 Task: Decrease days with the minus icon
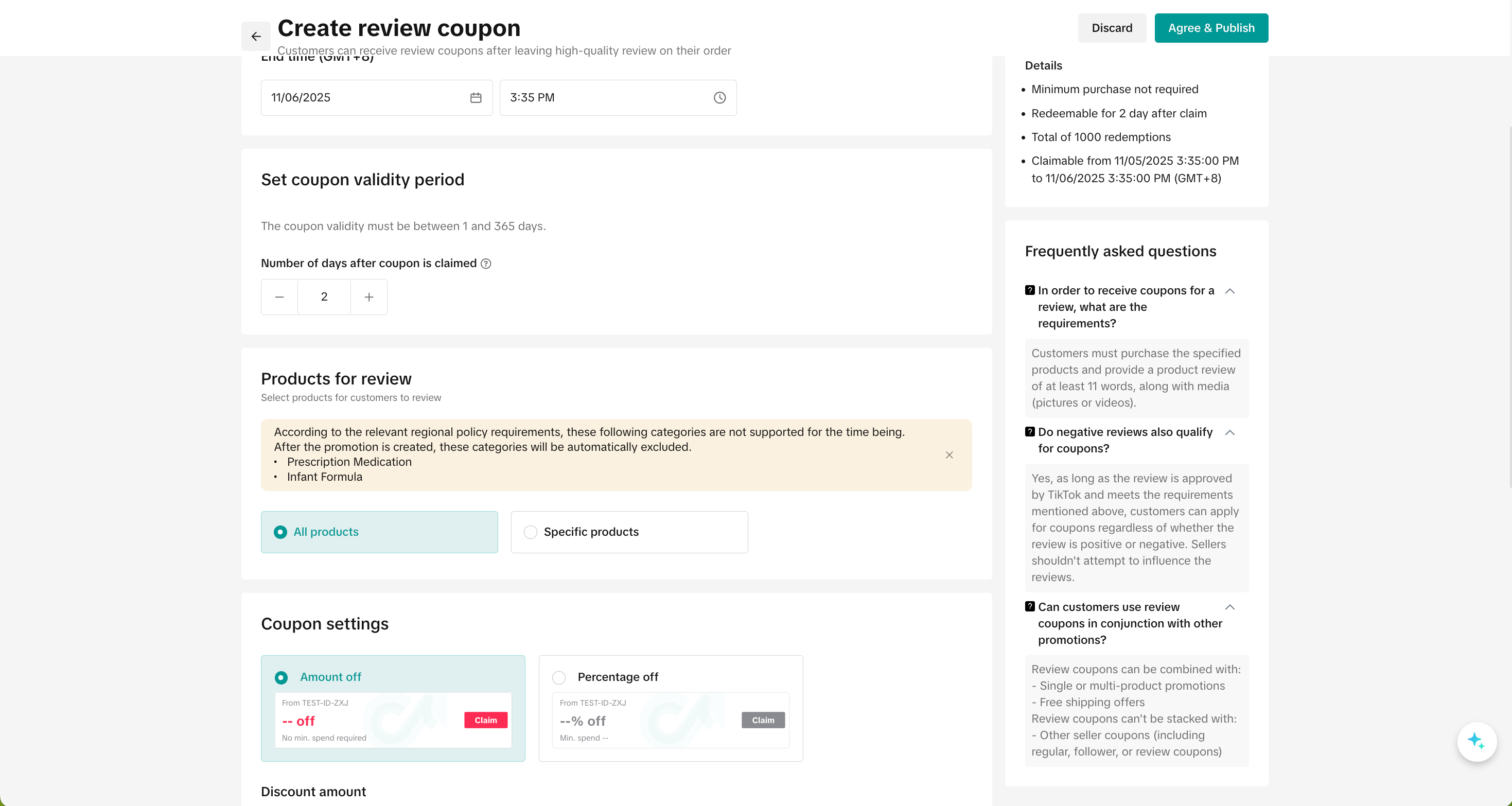279,297
